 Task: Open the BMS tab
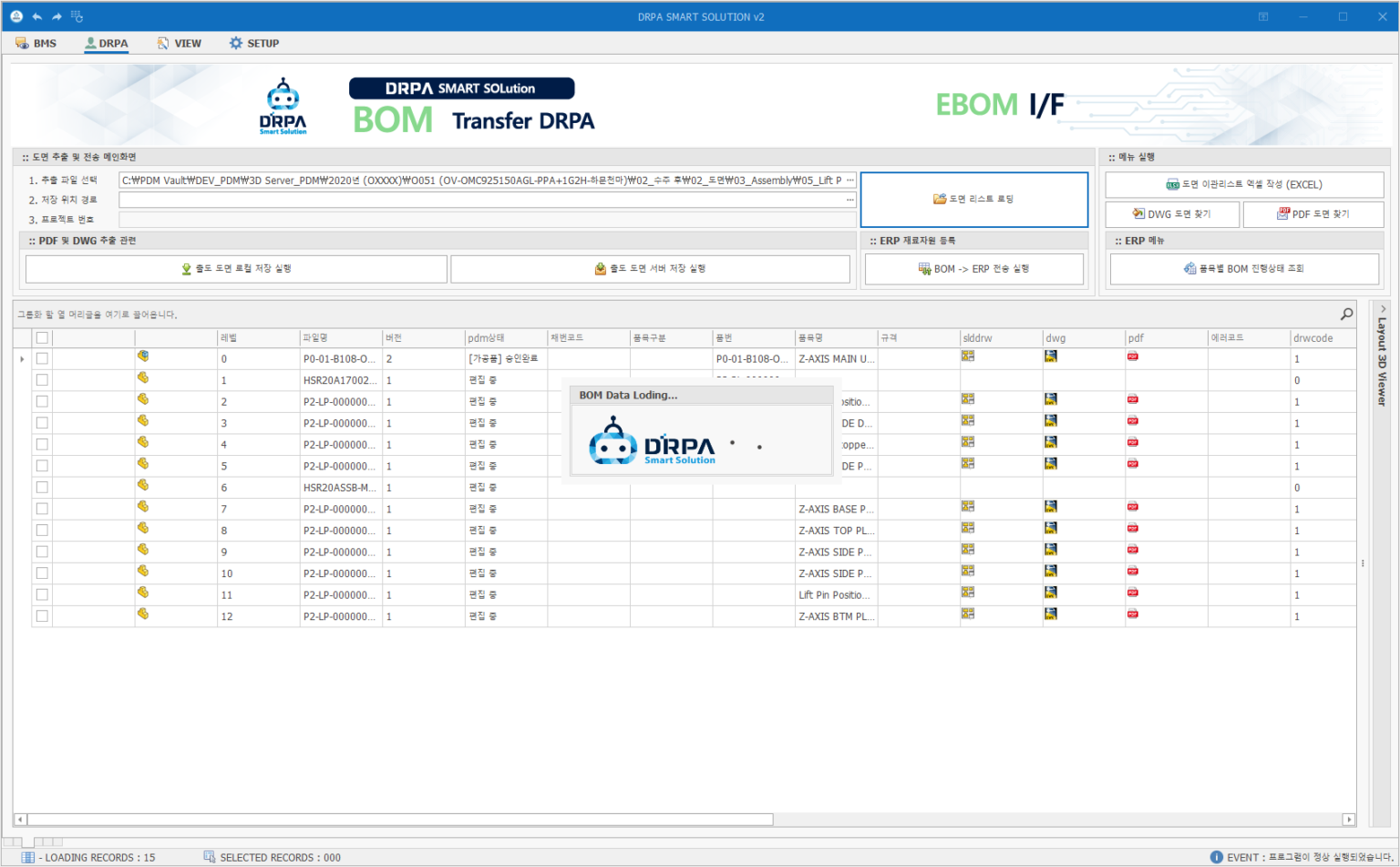36,42
